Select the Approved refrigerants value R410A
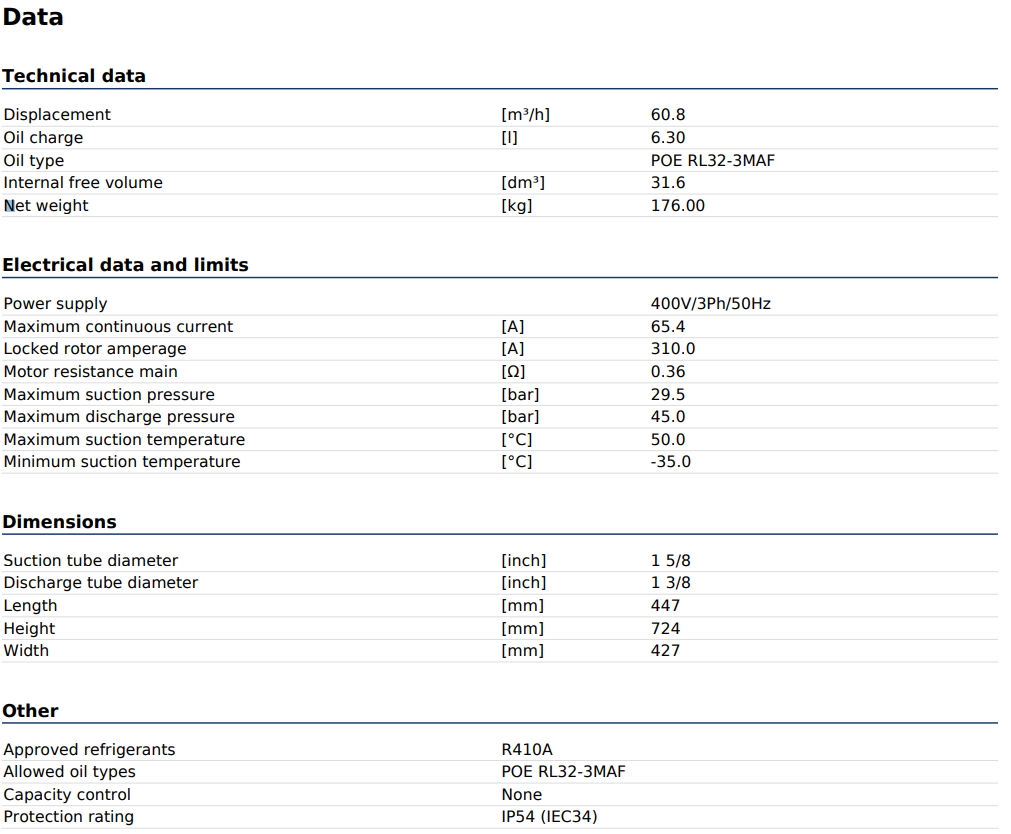Image resolution: width=1011 pixels, height=834 pixels. click(527, 750)
